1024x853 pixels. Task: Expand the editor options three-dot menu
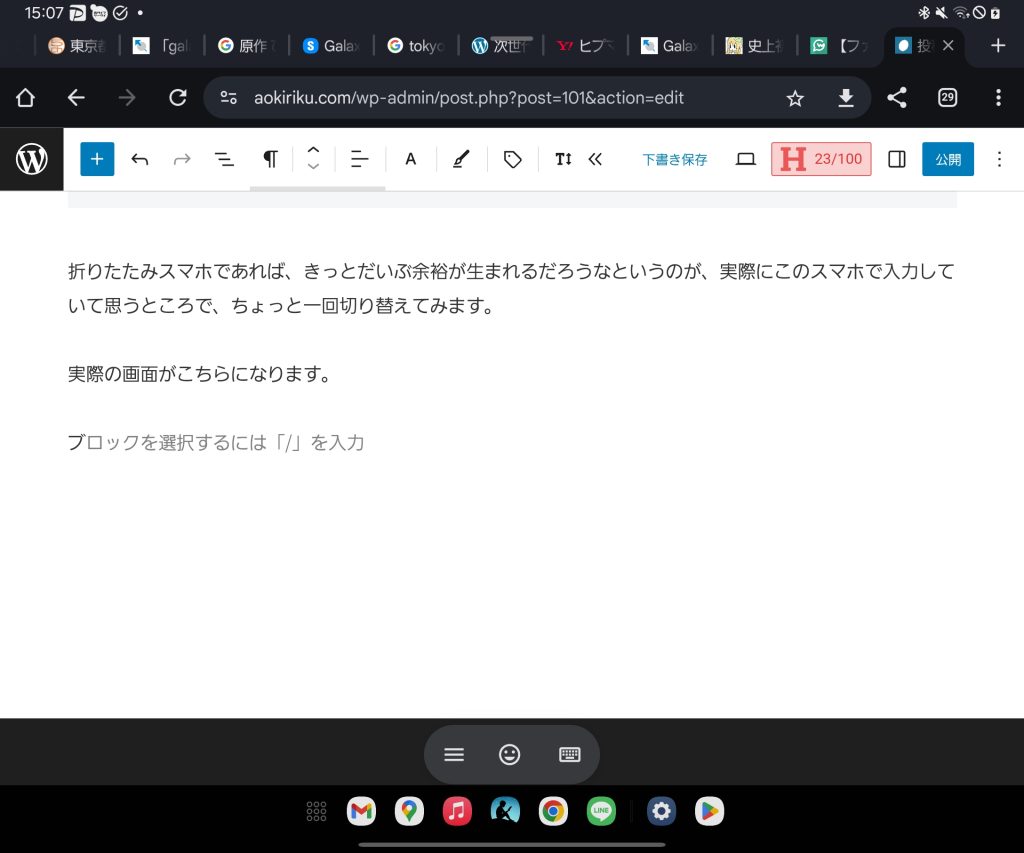coord(999,159)
